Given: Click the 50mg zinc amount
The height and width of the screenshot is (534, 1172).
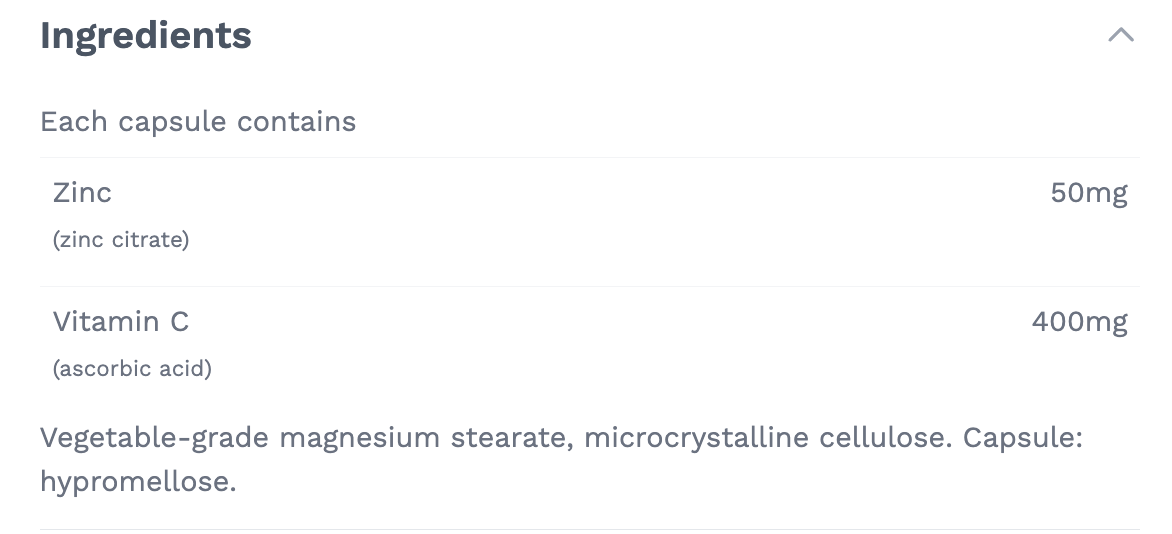Looking at the screenshot, I should click(1089, 192).
